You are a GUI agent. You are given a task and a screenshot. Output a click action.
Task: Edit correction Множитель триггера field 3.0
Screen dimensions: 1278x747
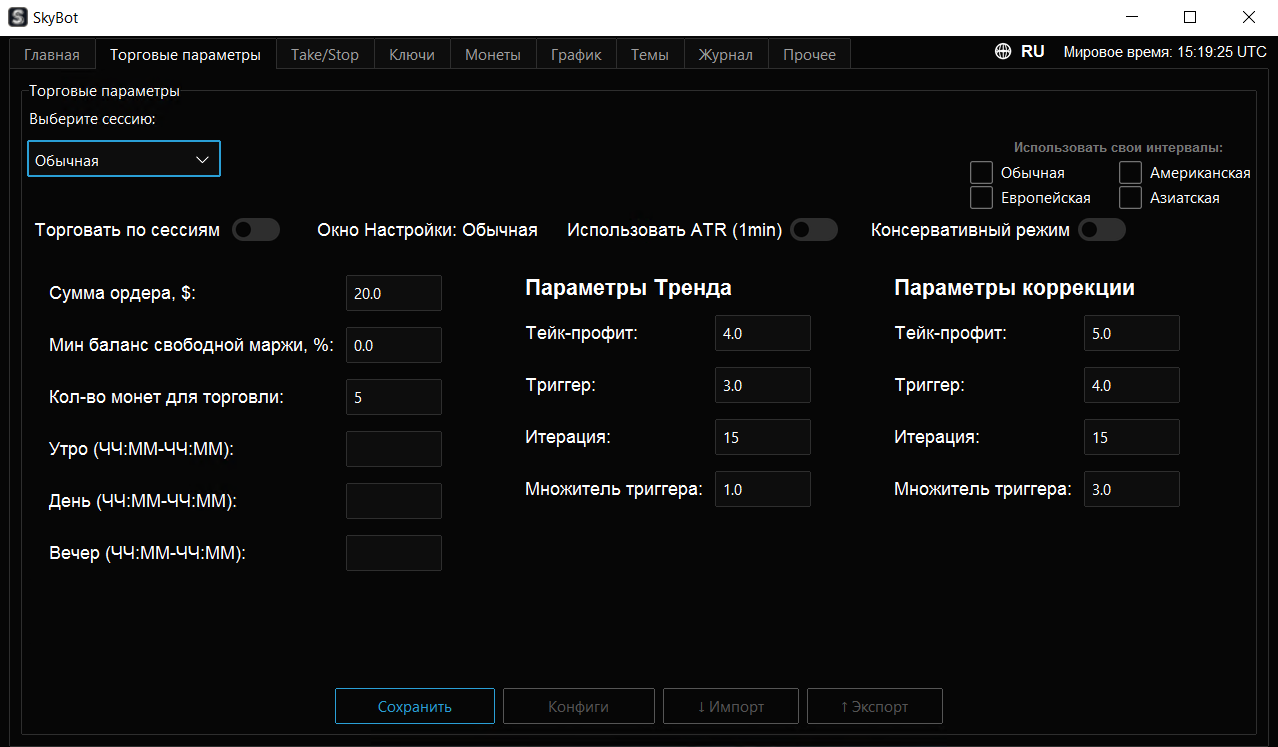pyautogui.click(x=1132, y=489)
